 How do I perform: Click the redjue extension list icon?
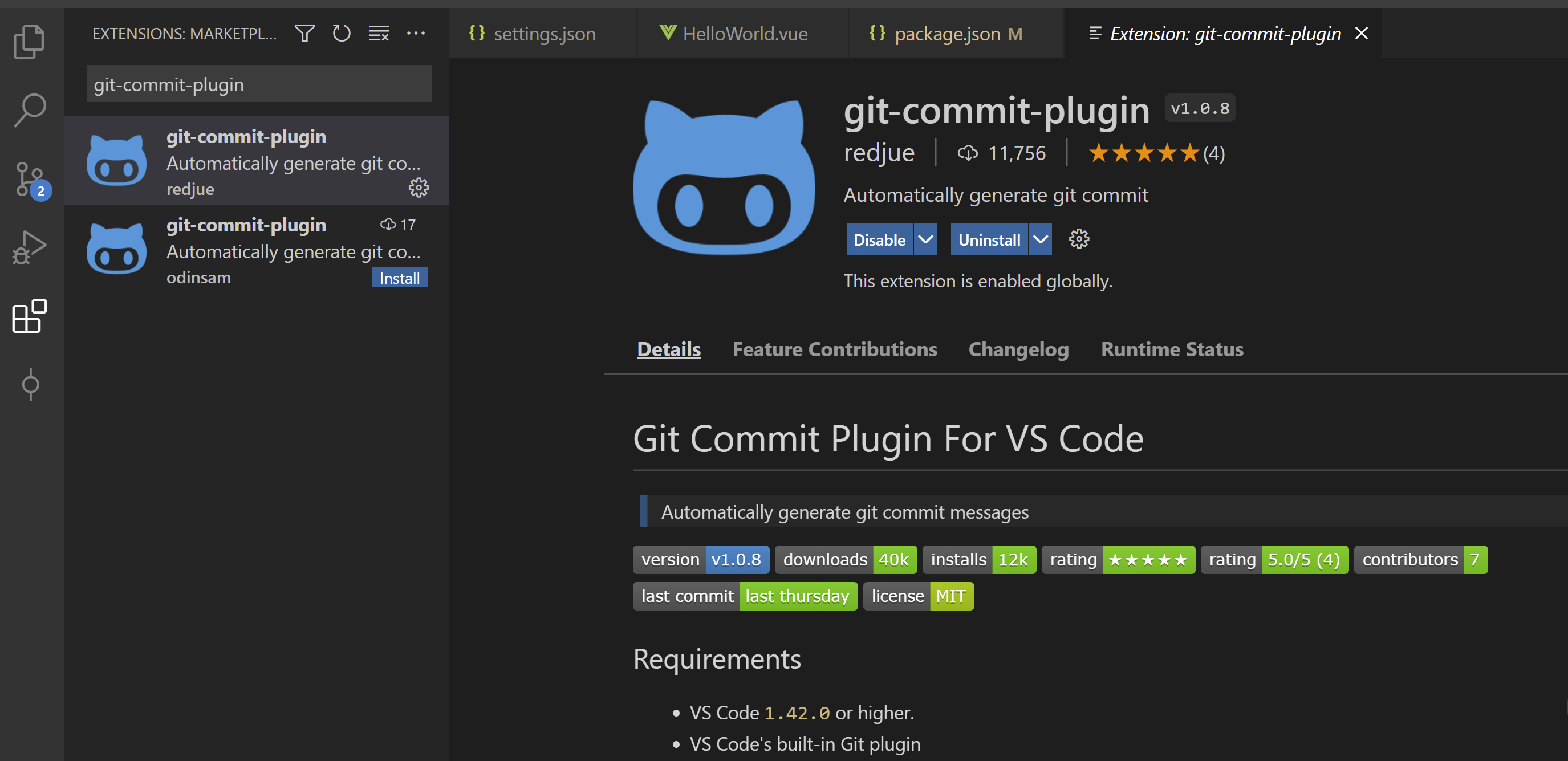point(116,161)
